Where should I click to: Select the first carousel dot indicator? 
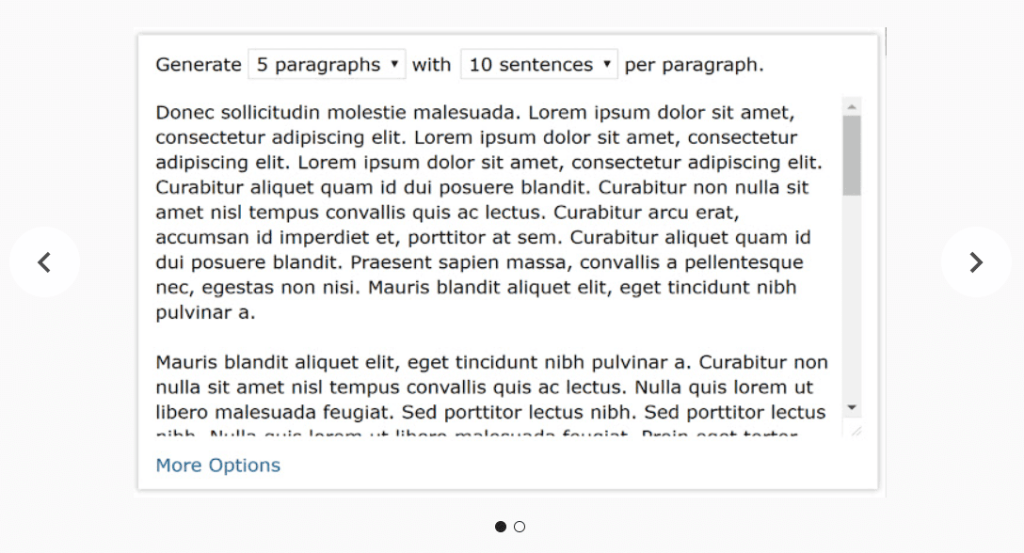(500, 527)
